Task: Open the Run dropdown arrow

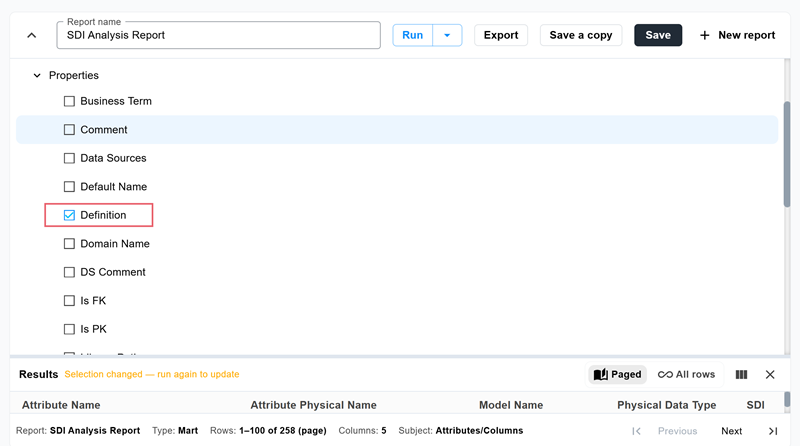Action: [447, 35]
